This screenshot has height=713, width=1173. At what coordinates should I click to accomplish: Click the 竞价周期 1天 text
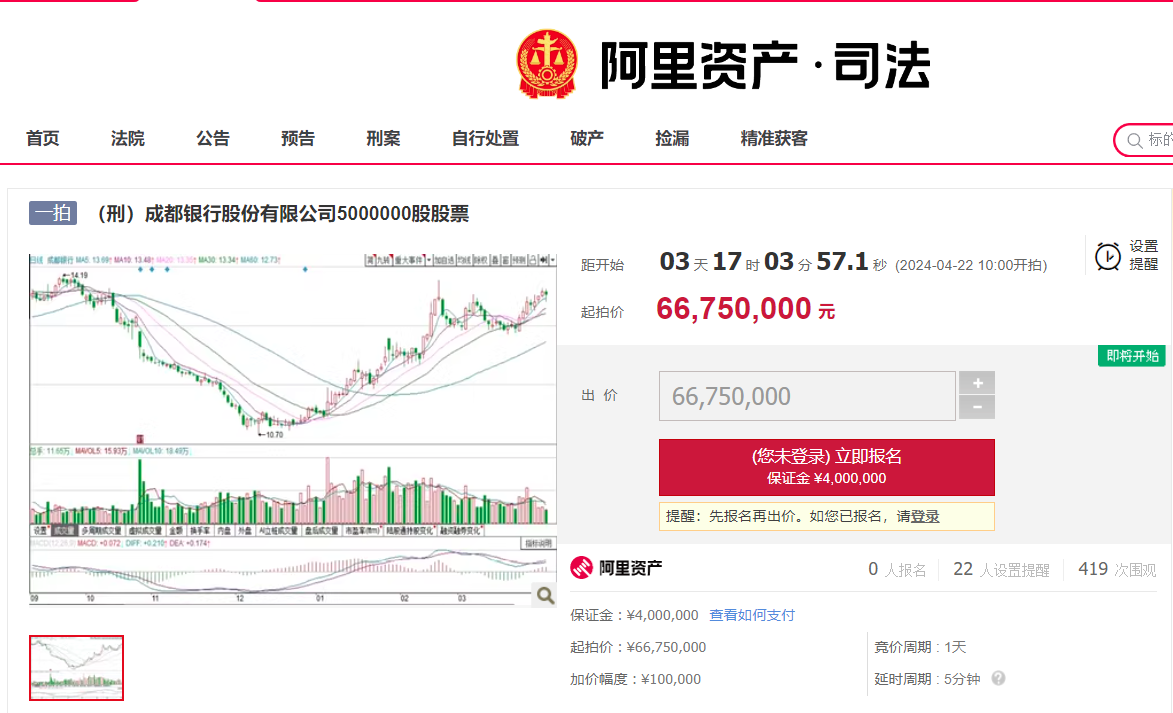(920, 647)
